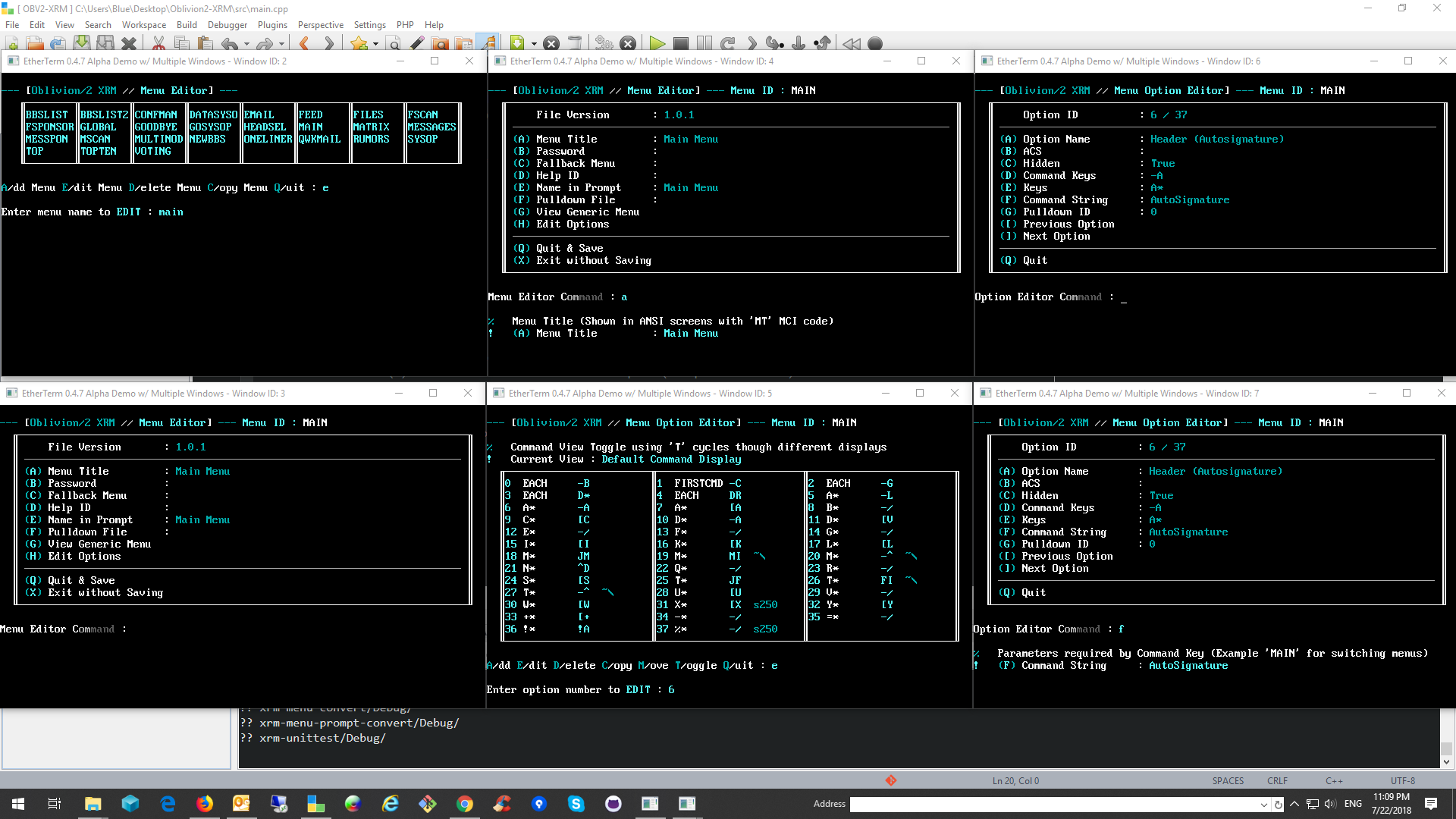Click SPACES indicator in status bar
The image size is (1456, 819).
(1227, 780)
